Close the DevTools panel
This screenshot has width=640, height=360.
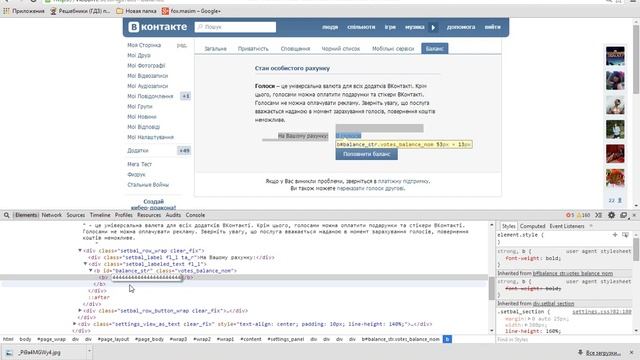634,215
